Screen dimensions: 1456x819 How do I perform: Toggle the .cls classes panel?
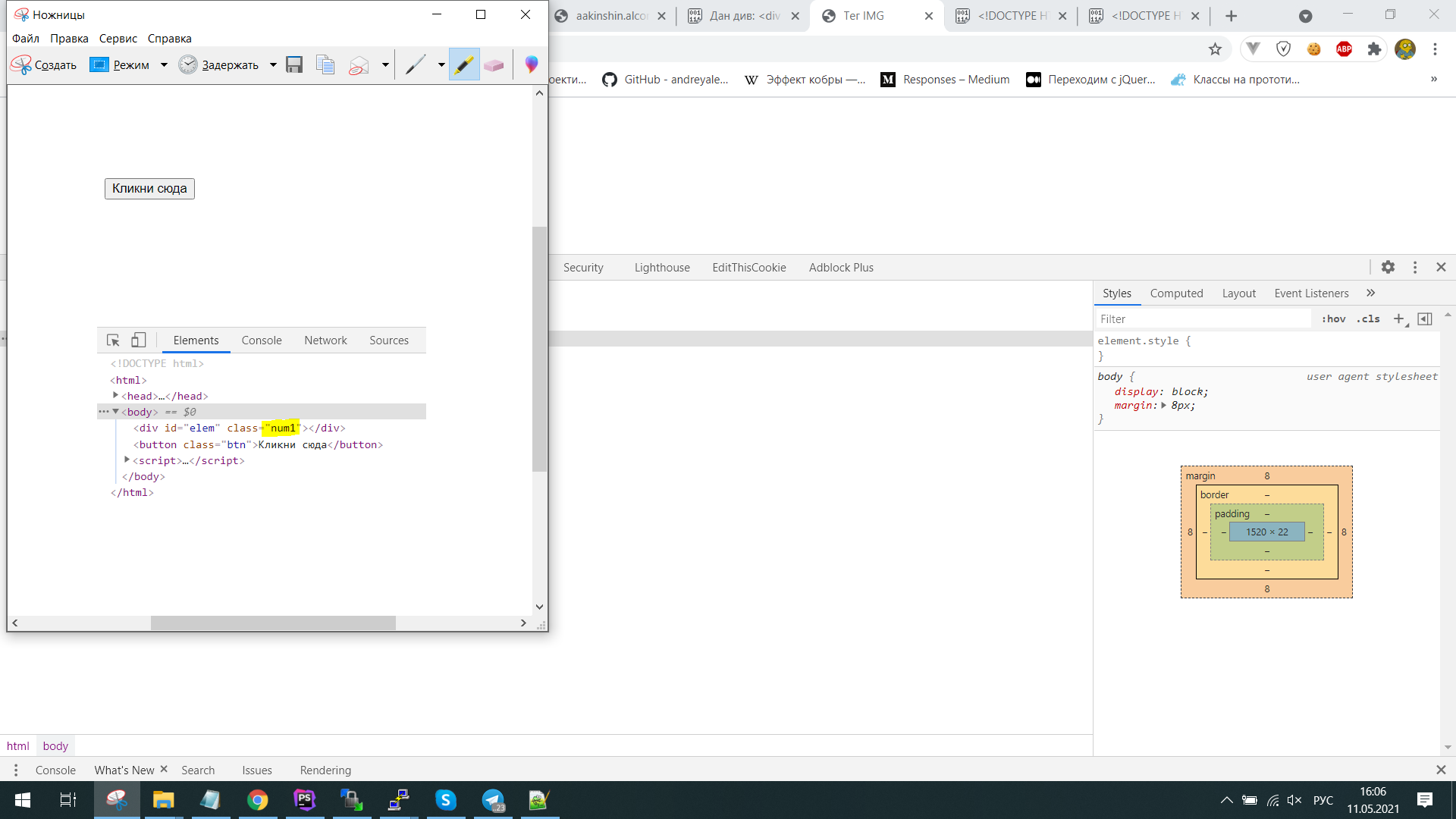1368,319
